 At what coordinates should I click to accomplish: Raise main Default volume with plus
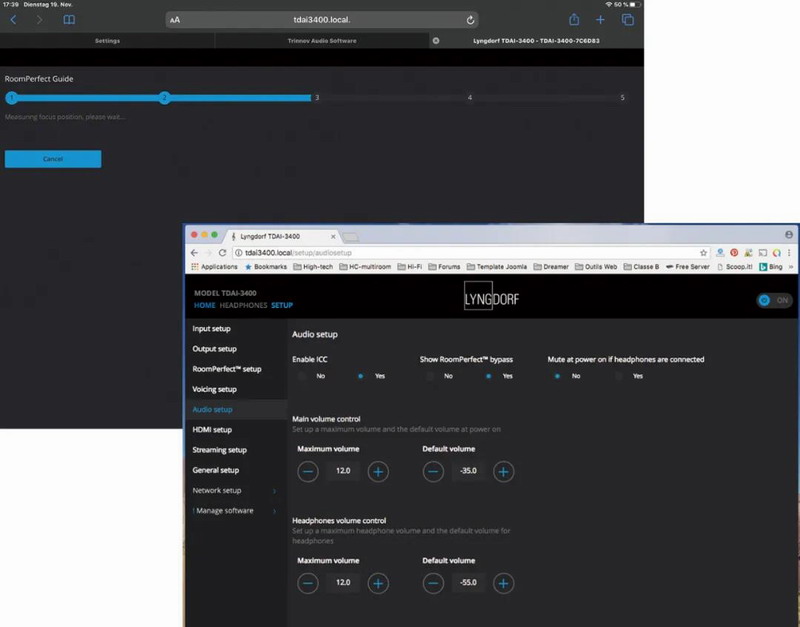[504, 471]
